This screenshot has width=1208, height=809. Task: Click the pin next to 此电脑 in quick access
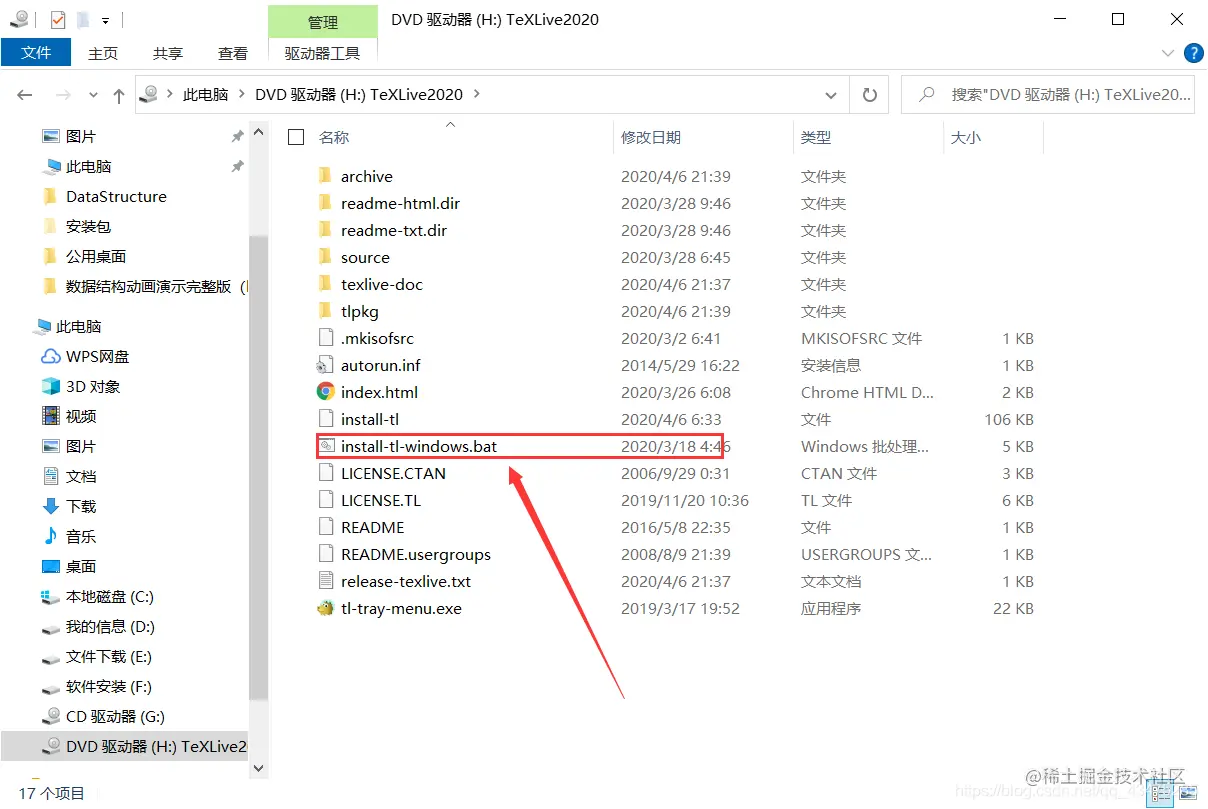tap(237, 166)
